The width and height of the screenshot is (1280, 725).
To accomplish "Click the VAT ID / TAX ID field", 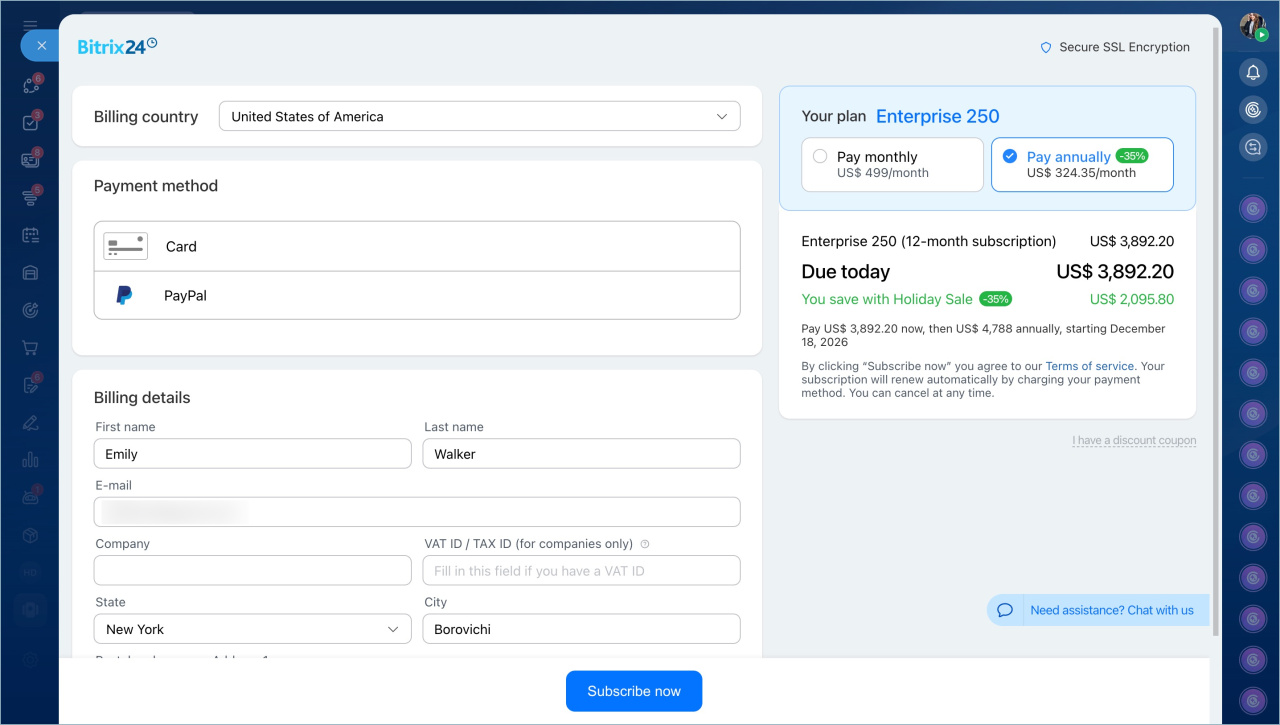I will click(582, 570).
